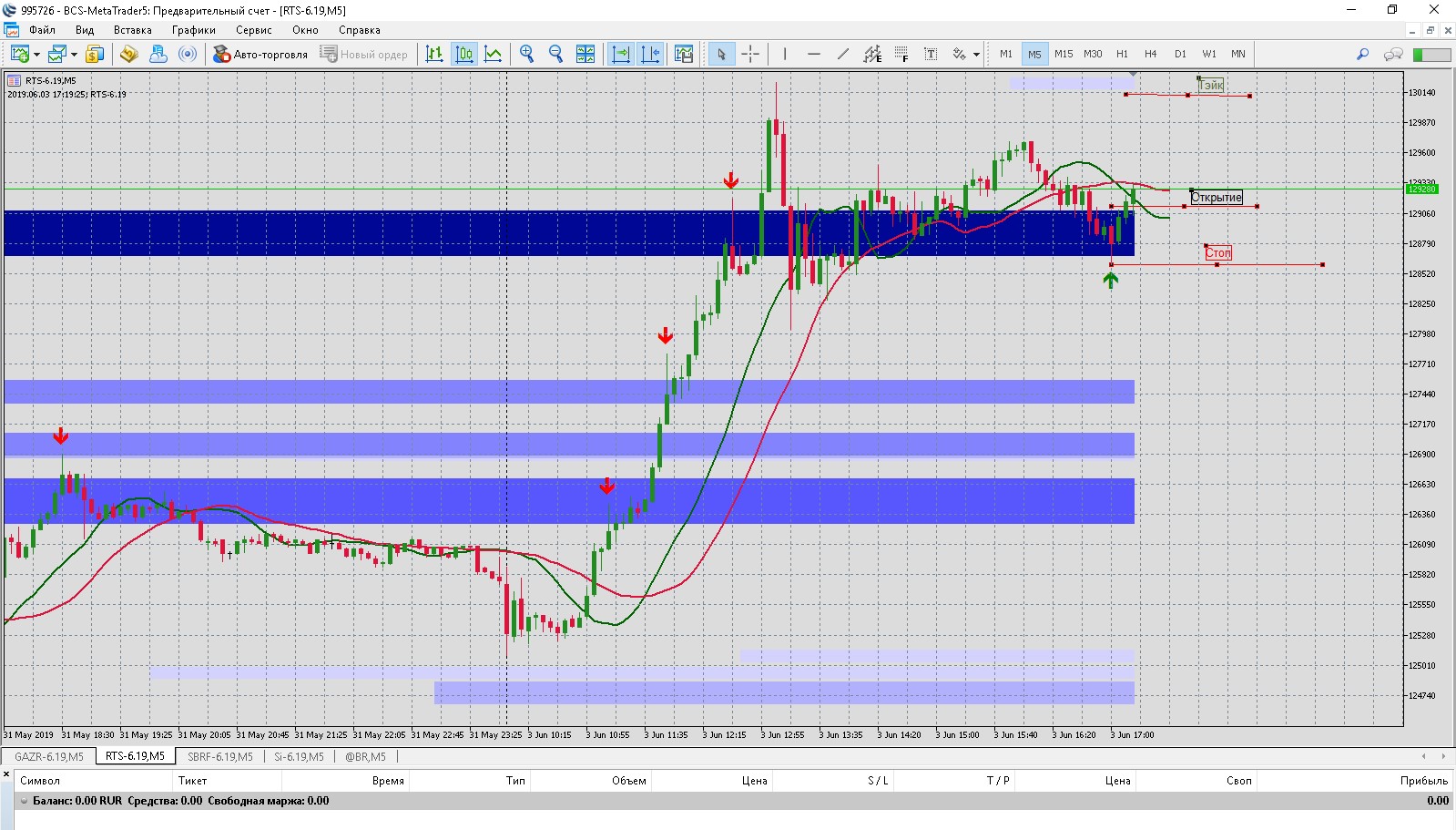
Task: Switch chart to bar chart mode
Action: (x=434, y=55)
